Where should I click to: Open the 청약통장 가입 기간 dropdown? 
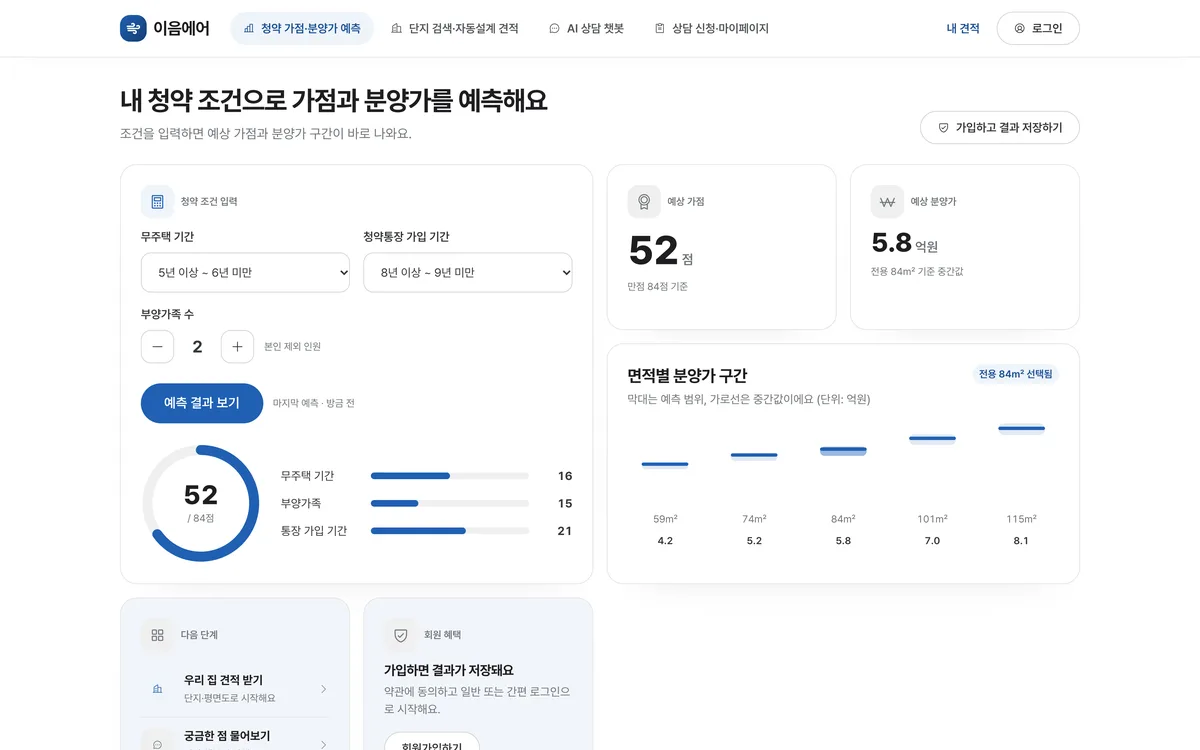coord(467,272)
